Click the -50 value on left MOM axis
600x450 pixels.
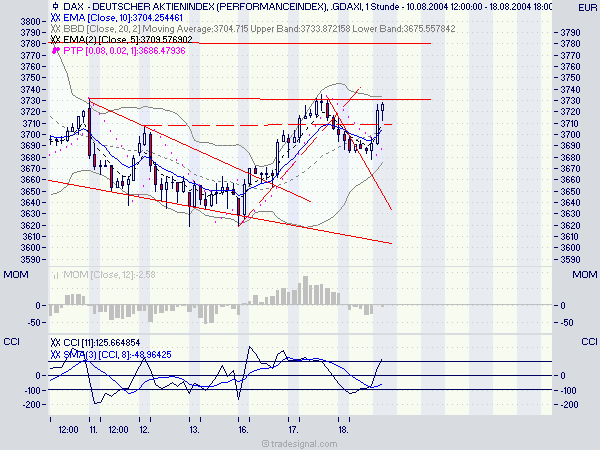coord(34,323)
